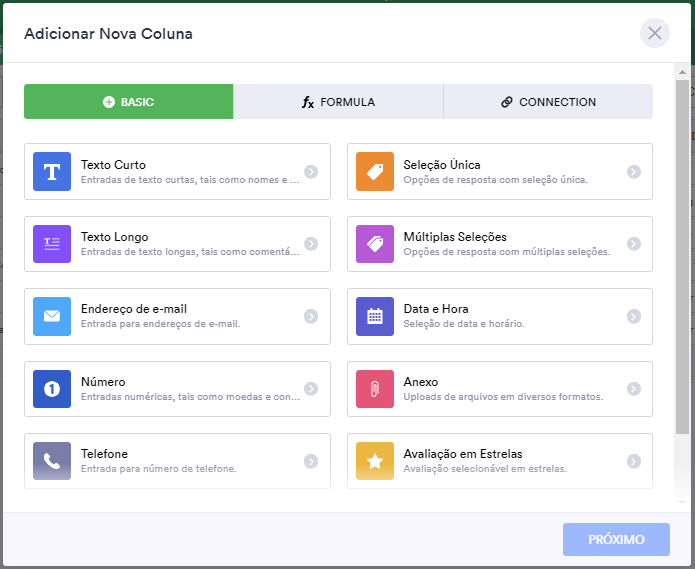
Task: Select the Anexo paperclip icon
Action: point(375,389)
